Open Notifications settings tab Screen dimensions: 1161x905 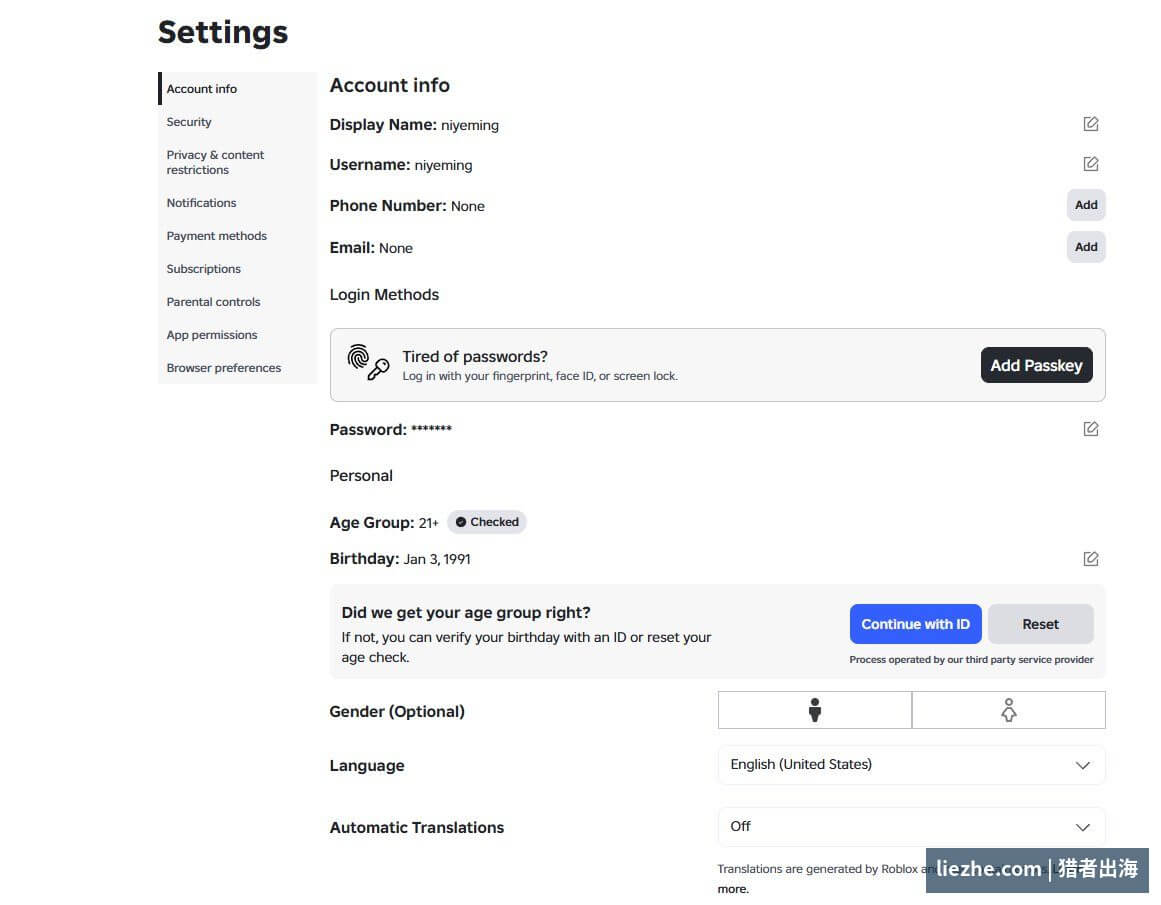237,203
